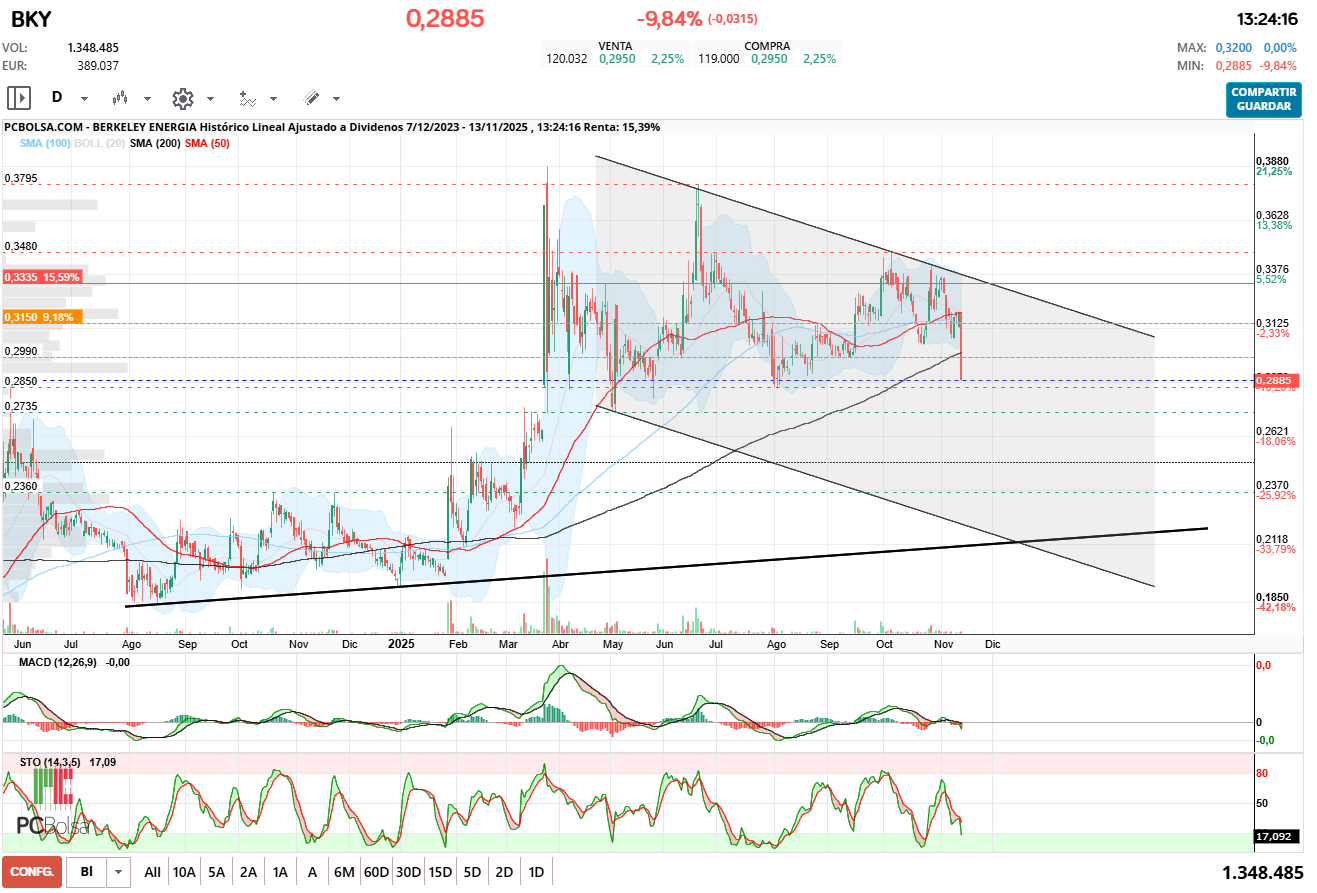Choose the 15D time range

coord(440,872)
